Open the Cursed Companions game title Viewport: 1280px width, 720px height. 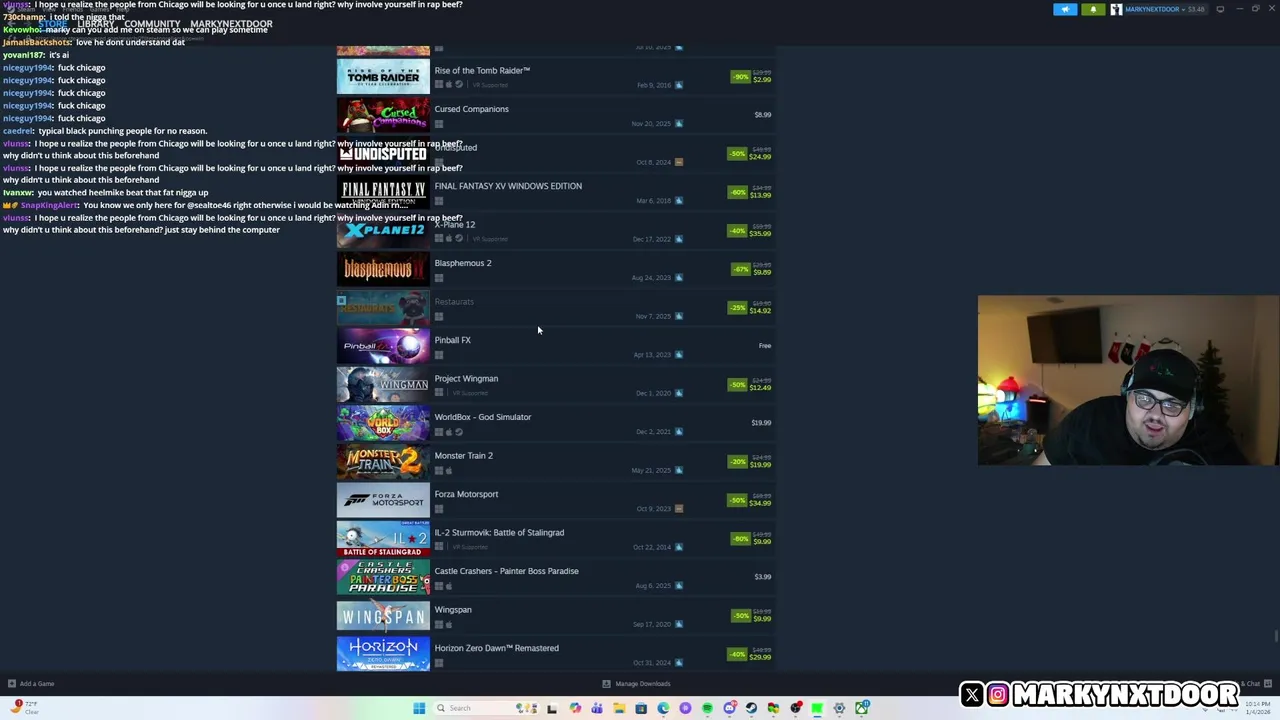pyautogui.click(x=471, y=109)
